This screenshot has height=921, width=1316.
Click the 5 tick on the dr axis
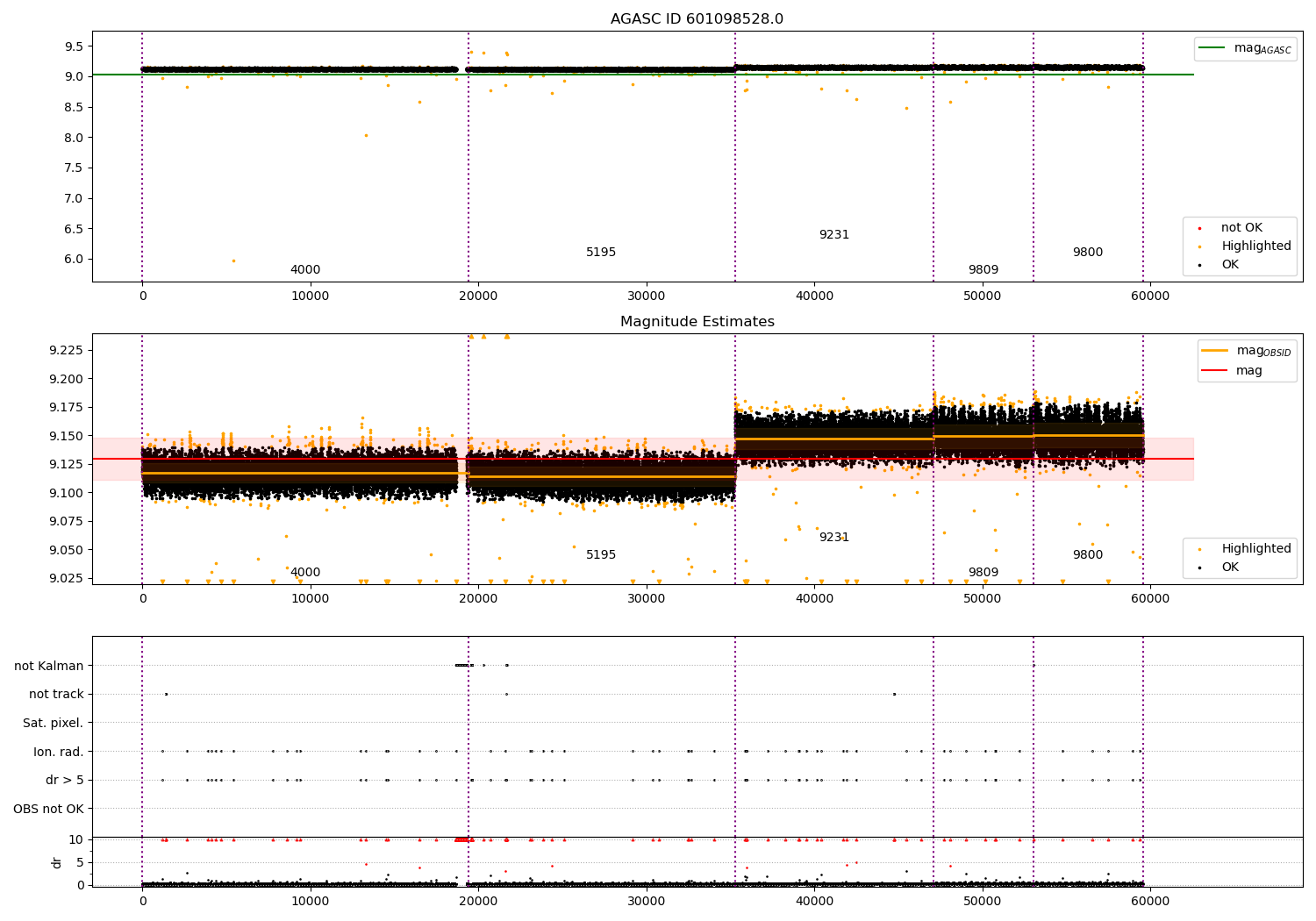80,863
